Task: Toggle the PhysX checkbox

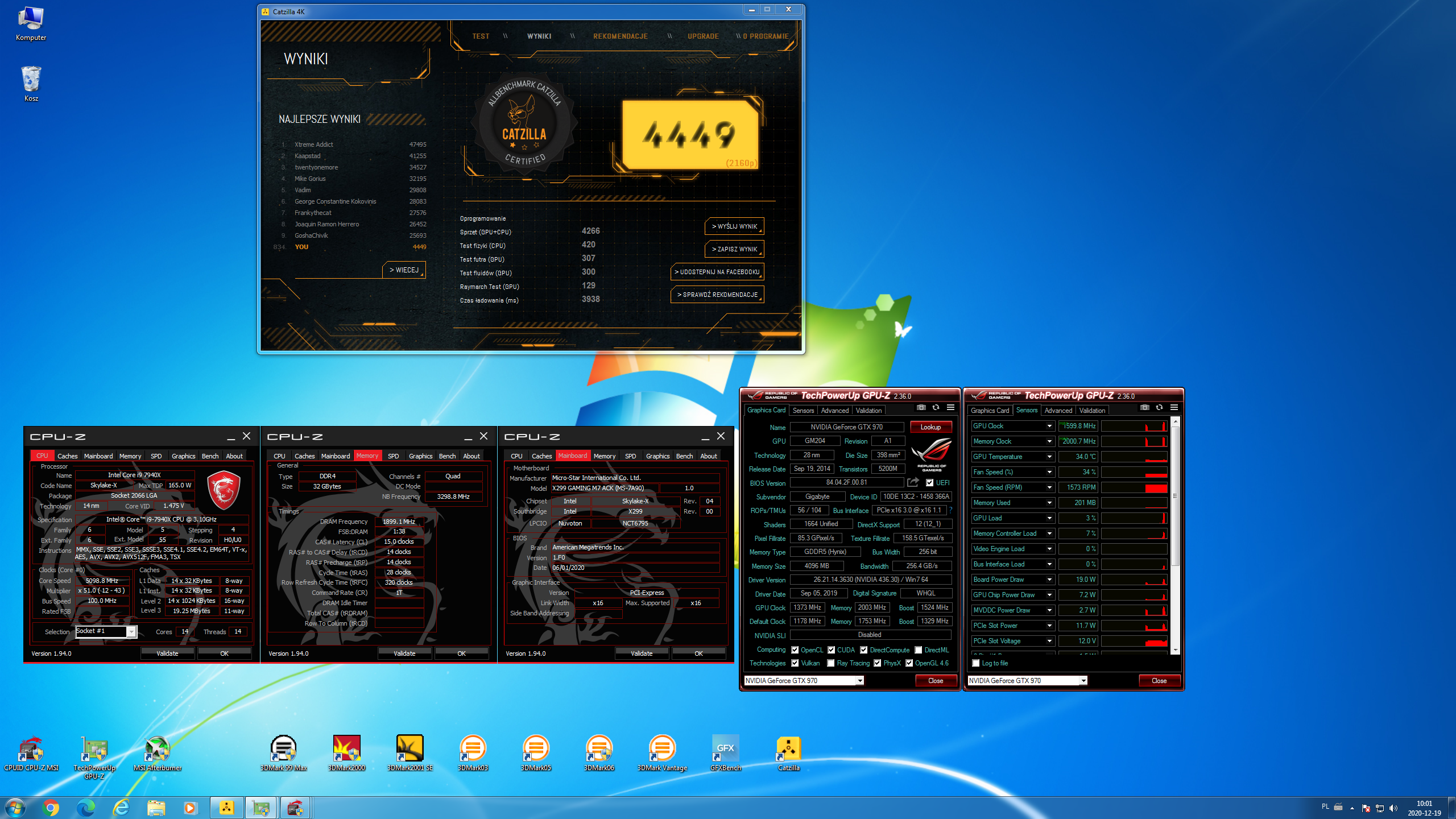Action: (878, 663)
